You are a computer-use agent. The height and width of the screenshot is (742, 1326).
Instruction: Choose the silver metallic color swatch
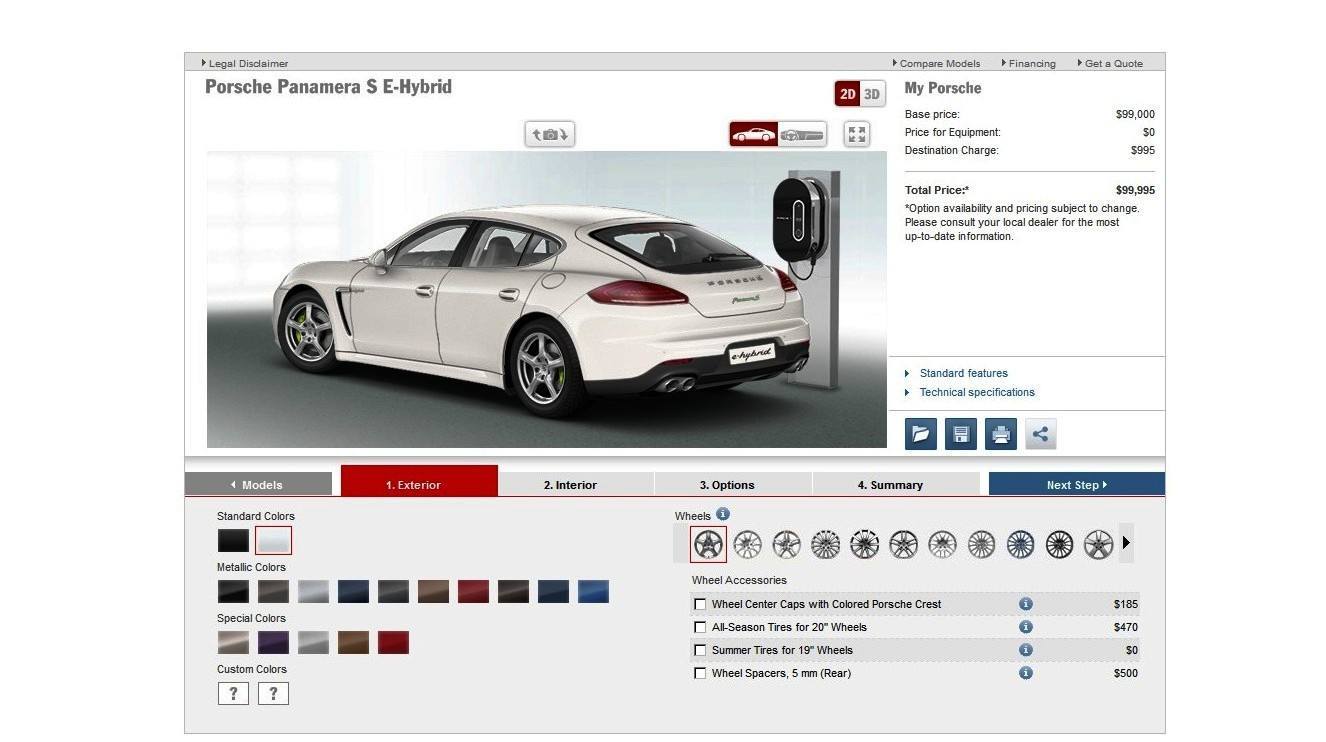(313, 592)
